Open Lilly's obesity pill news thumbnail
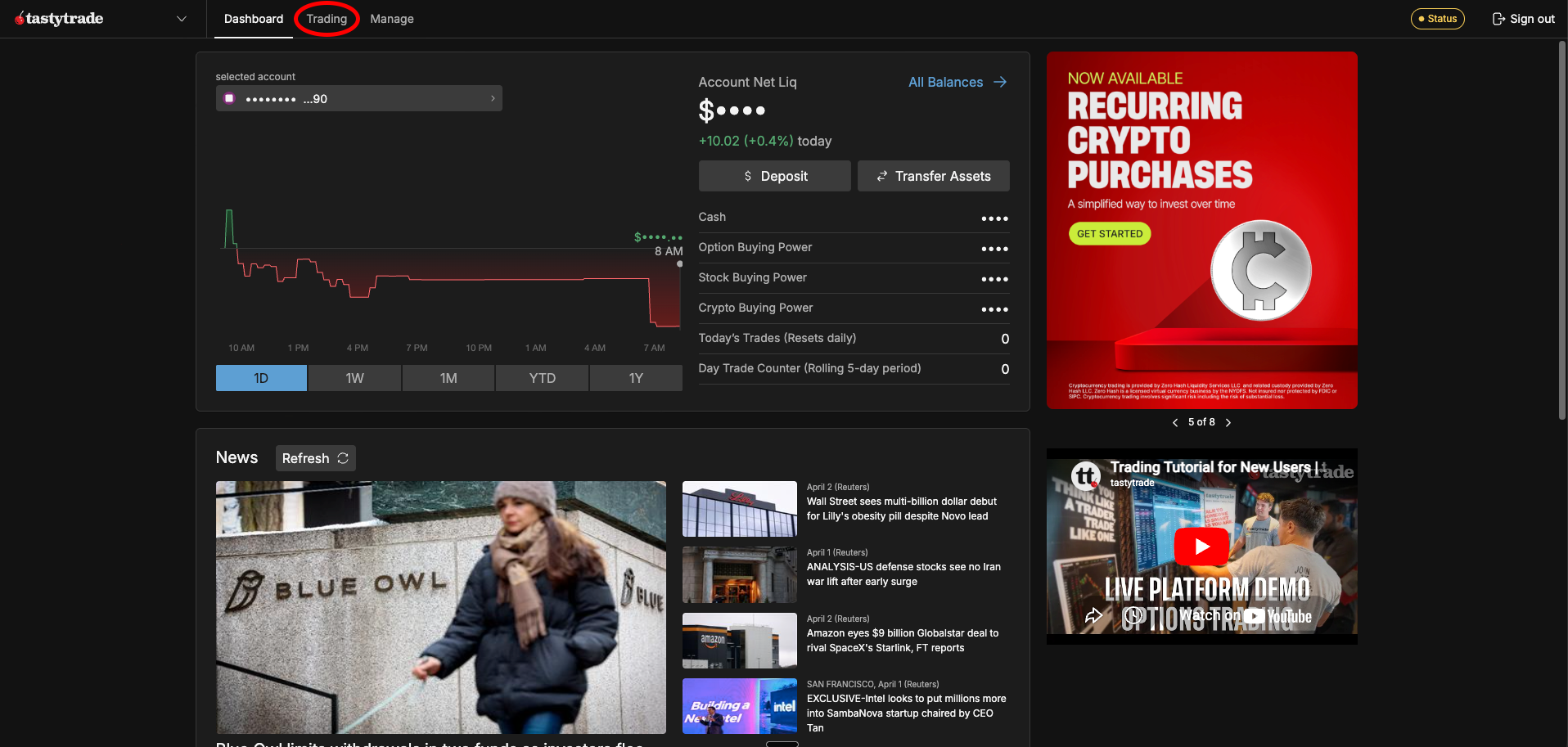The width and height of the screenshot is (1568, 747). tap(740, 509)
